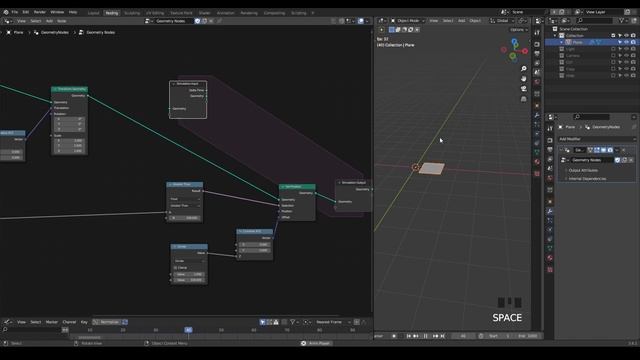Open the Divide operation dropdown on math node

pyautogui.click(x=188, y=261)
